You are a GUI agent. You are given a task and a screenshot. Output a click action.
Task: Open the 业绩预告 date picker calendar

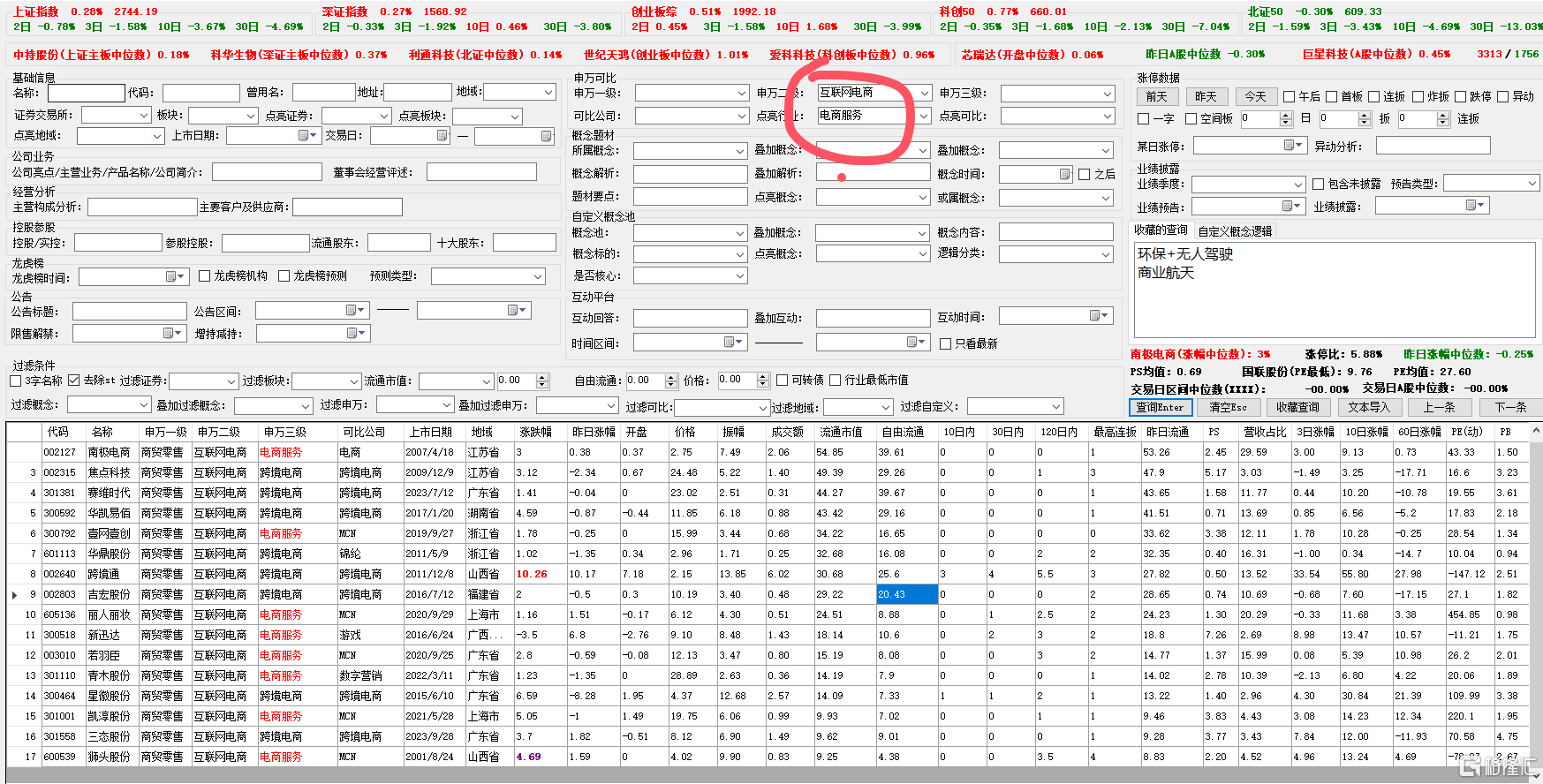click(1290, 206)
